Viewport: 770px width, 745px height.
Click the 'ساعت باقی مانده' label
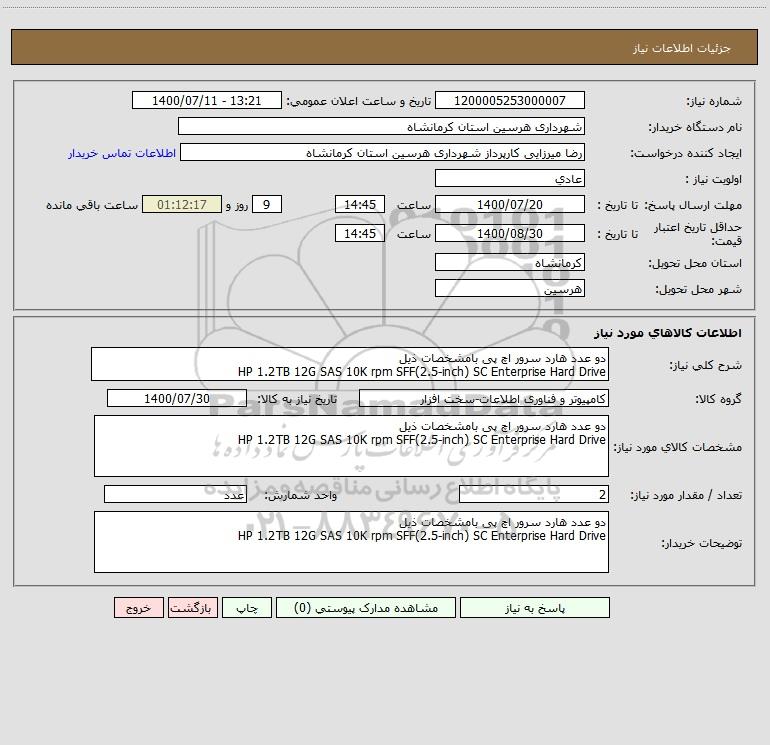92,205
